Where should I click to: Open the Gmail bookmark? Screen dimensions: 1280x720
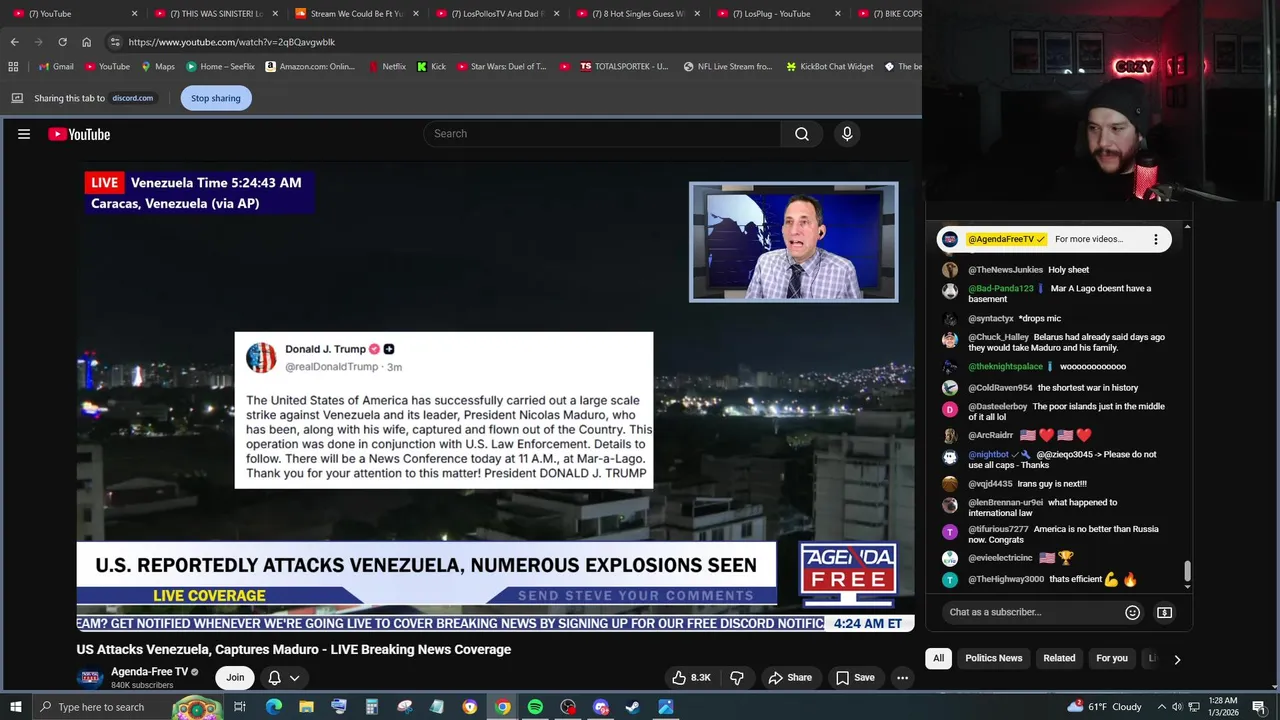coord(55,67)
